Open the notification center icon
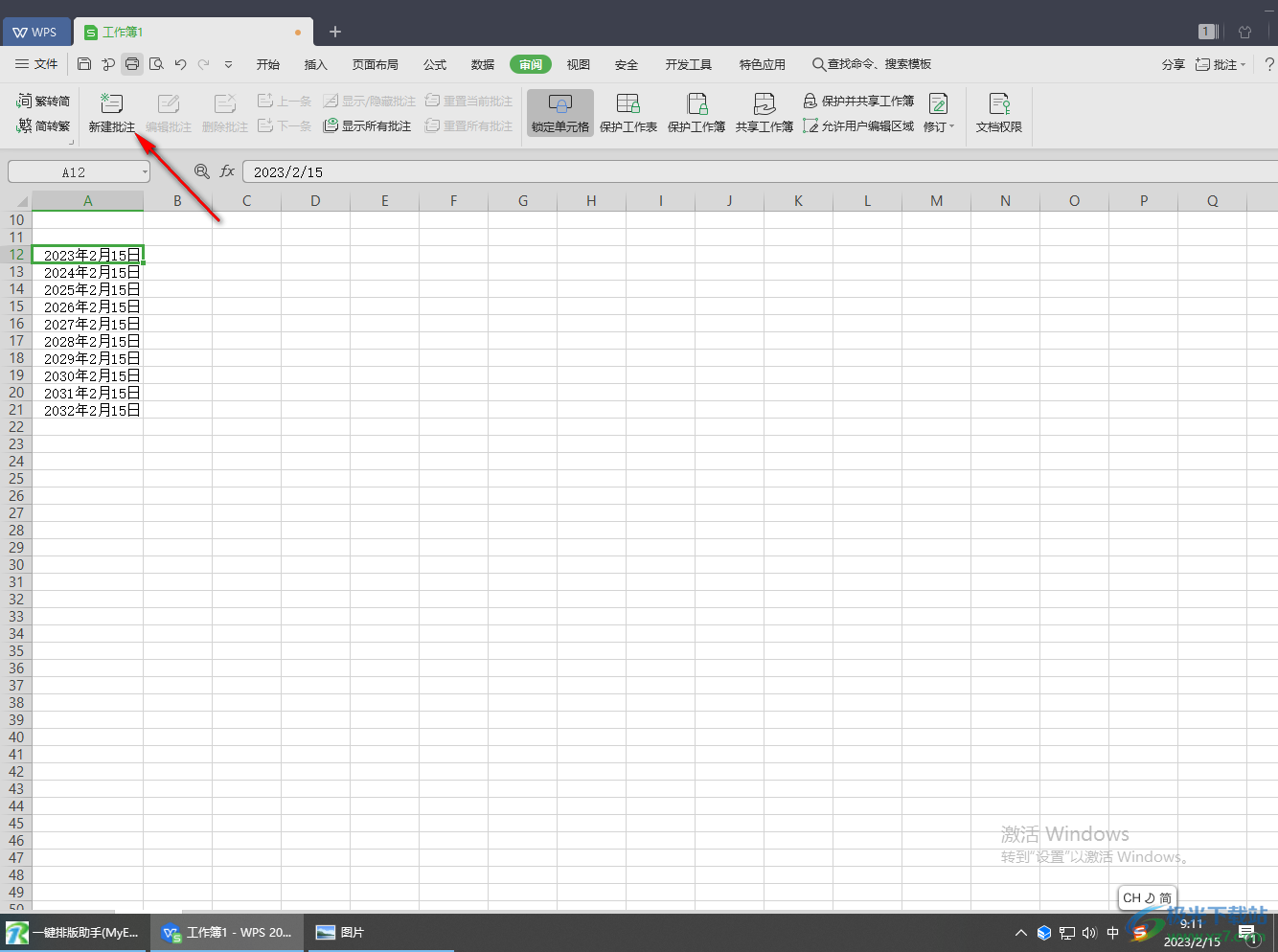Screen dimensions: 1278x952 click(x=1247, y=932)
